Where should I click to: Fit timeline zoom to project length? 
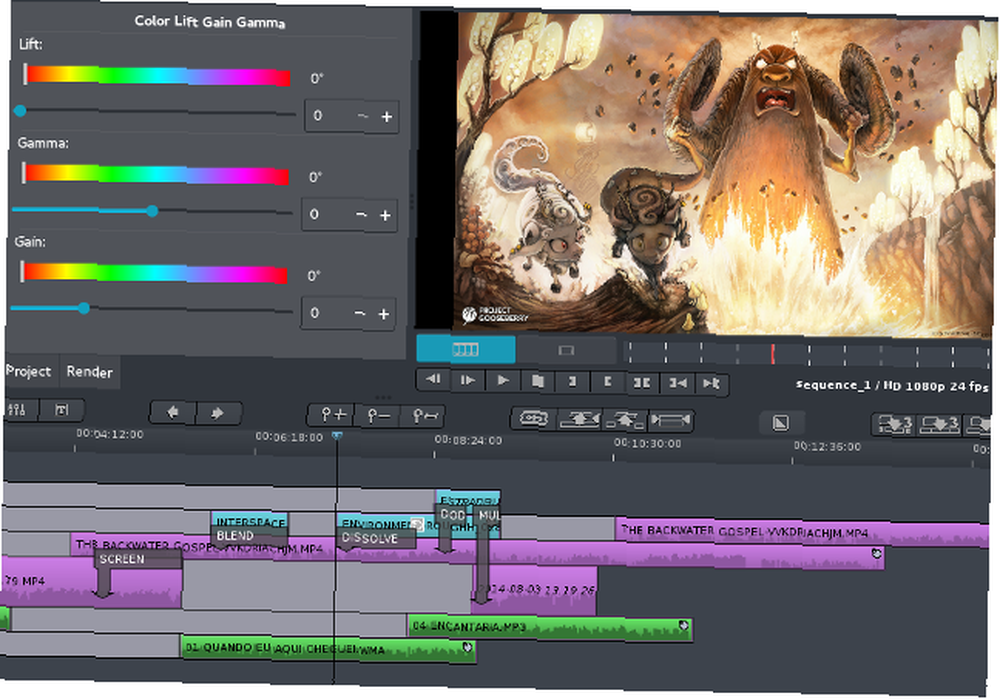point(423,416)
